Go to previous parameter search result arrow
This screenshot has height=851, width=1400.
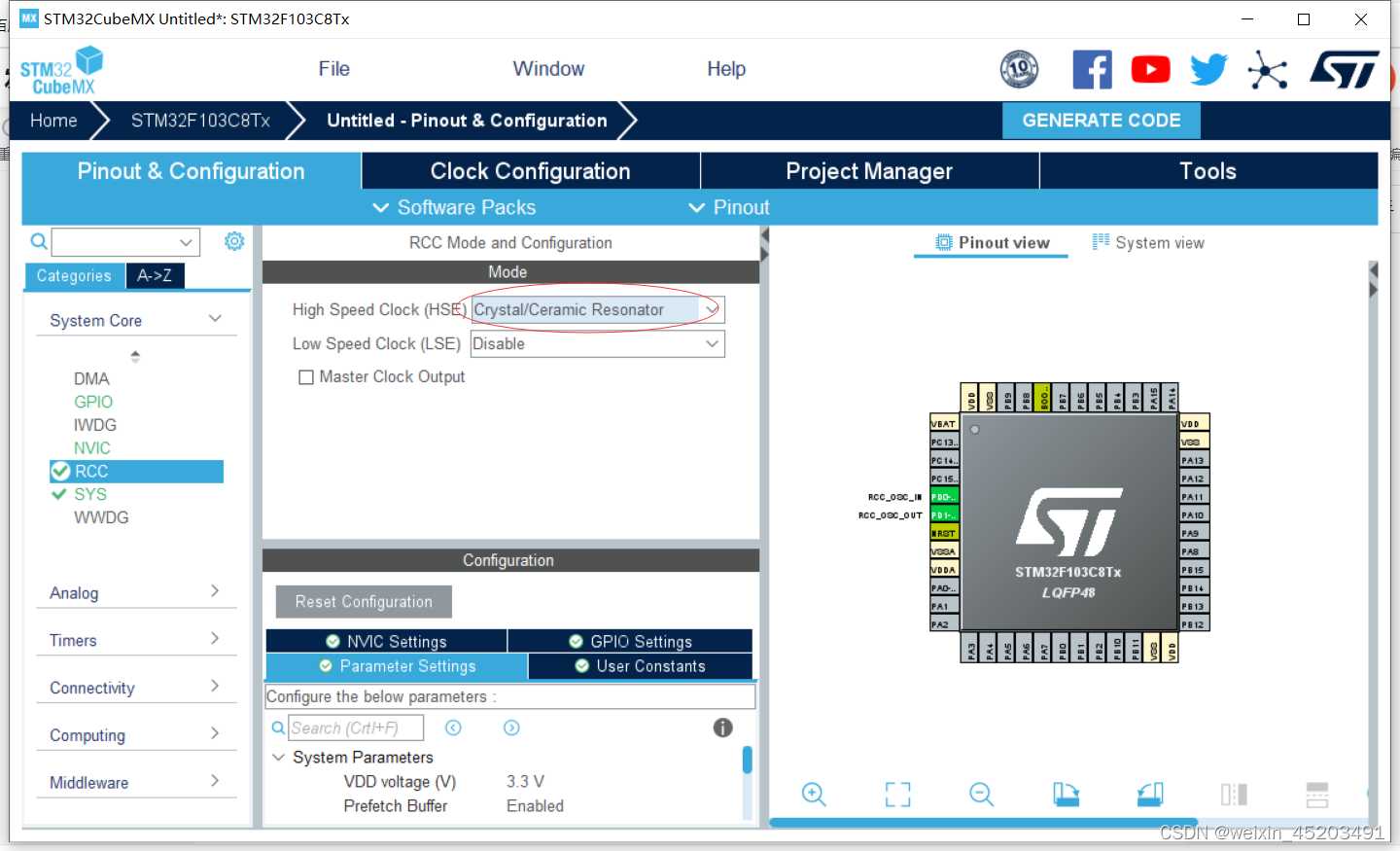[x=453, y=727]
